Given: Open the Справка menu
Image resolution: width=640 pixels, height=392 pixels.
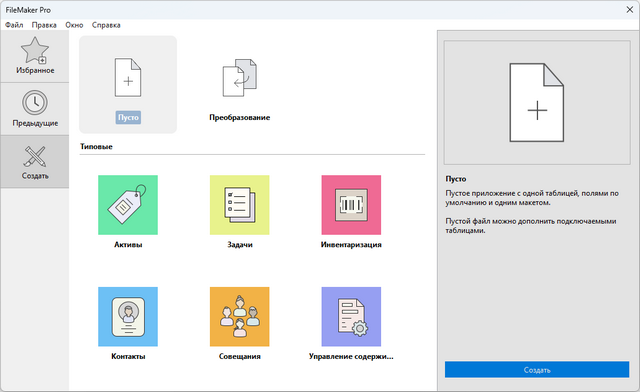Looking at the screenshot, I should 106,25.
